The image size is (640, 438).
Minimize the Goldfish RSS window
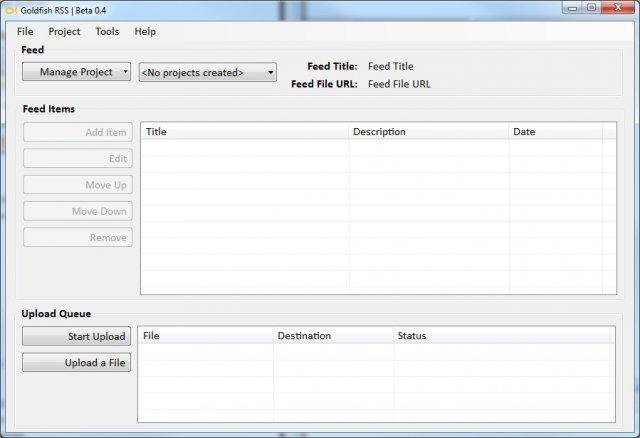coord(573,7)
